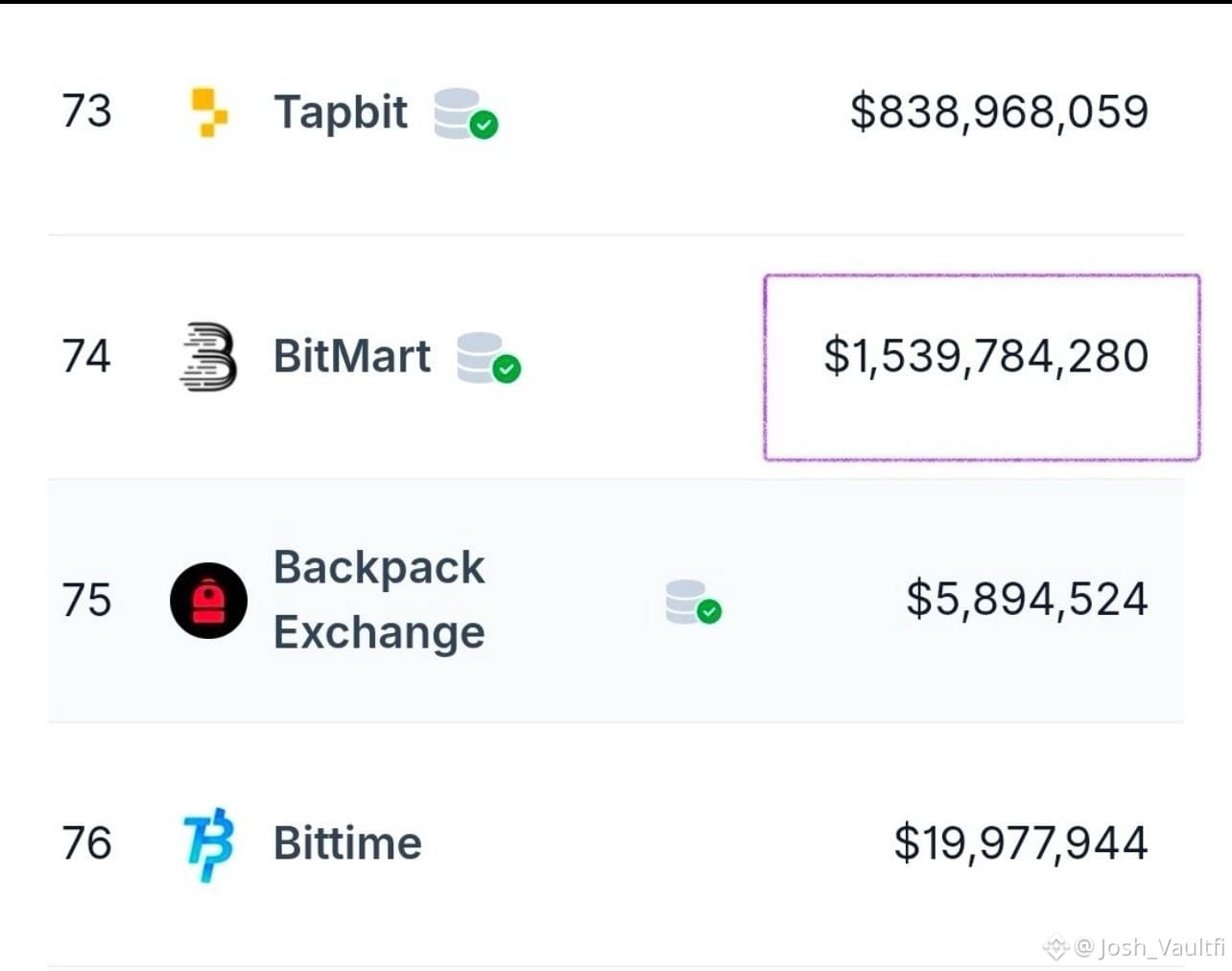Viewport: 1232px width, 971px height.
Task: Click Backpack Exchange's proof-of-reserves database icon
Action: click(x=694, y=602)
